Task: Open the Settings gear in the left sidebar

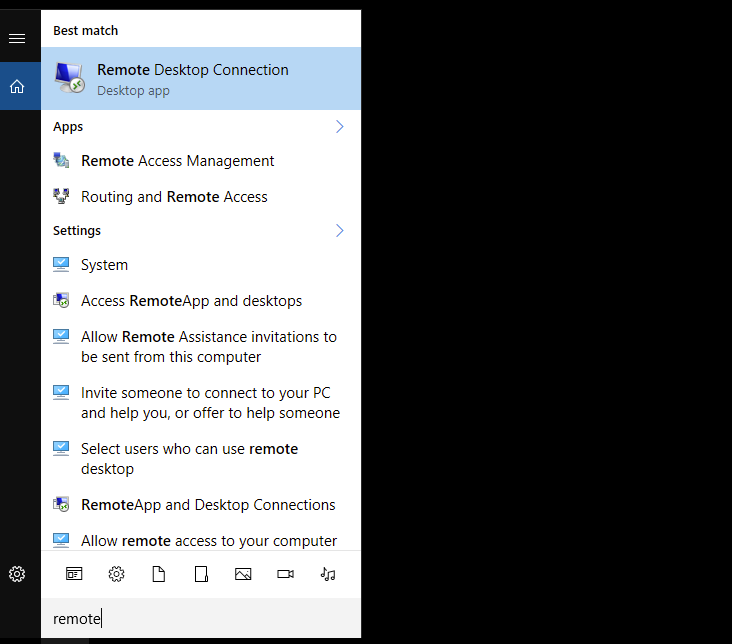Action: point(17,574)
